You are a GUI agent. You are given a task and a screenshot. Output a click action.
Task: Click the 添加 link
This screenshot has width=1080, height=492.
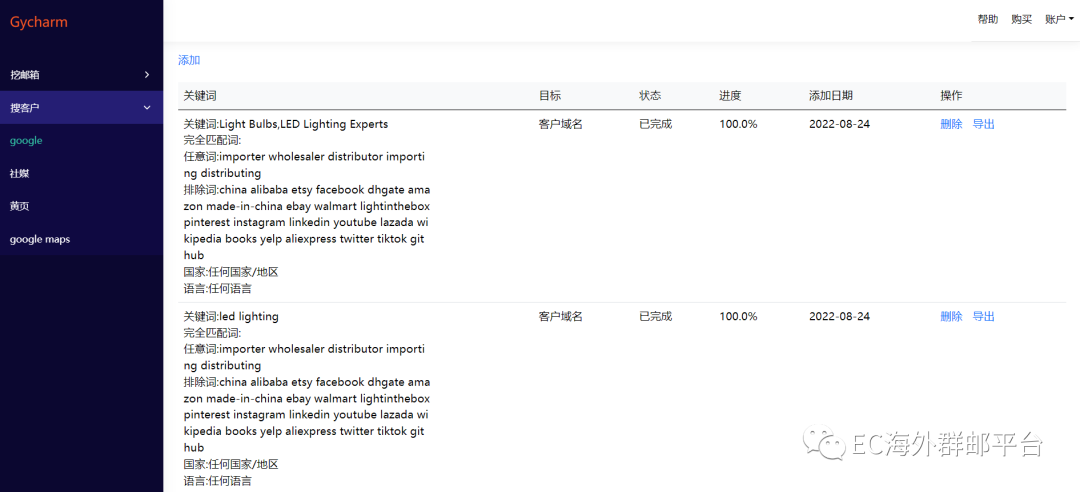point(189,60)
